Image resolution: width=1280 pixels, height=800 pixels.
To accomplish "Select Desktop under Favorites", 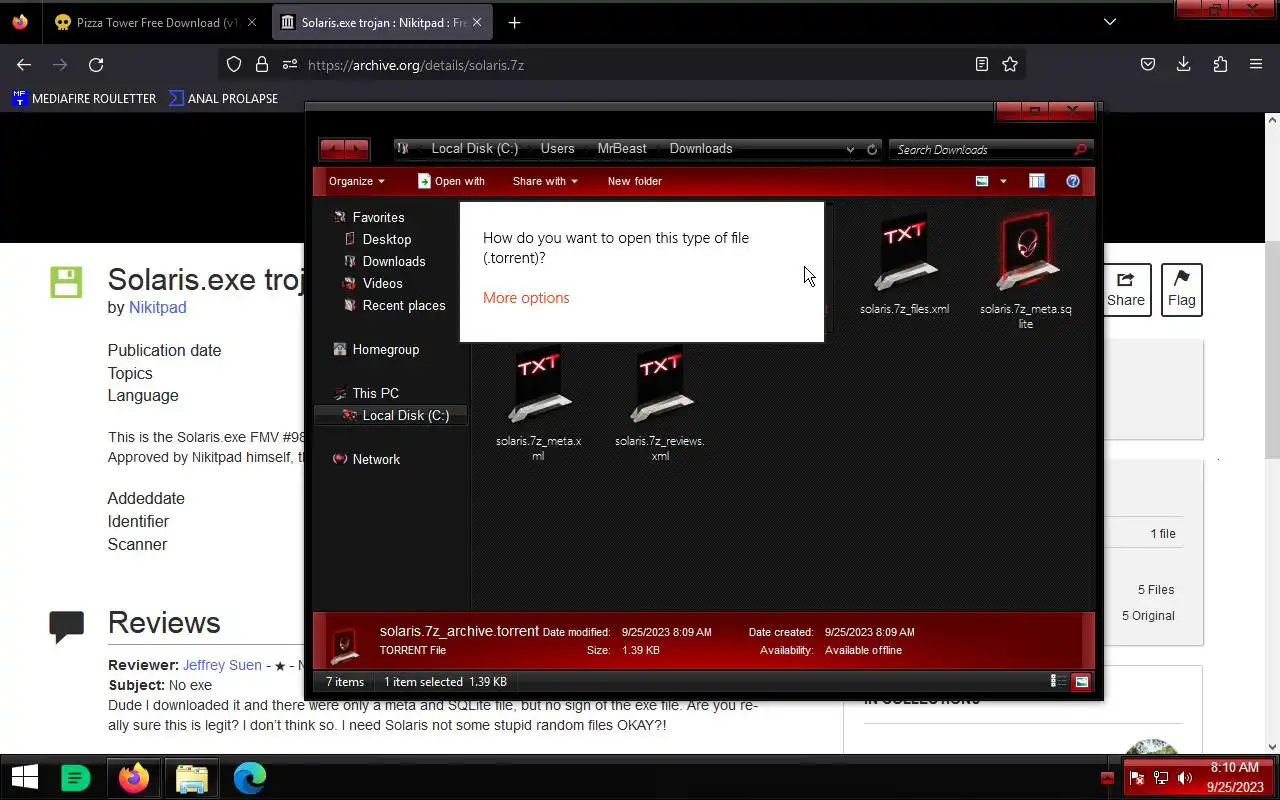I will [387, 239].
